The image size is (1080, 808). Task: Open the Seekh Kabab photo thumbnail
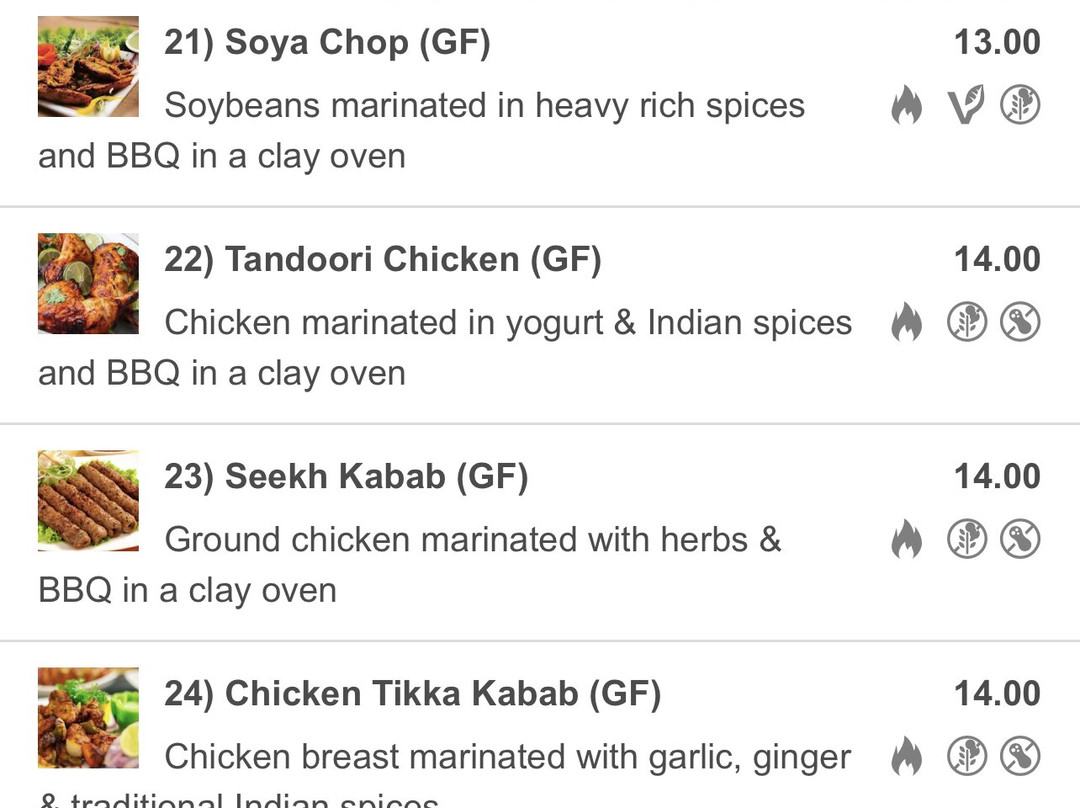(88, 501)
